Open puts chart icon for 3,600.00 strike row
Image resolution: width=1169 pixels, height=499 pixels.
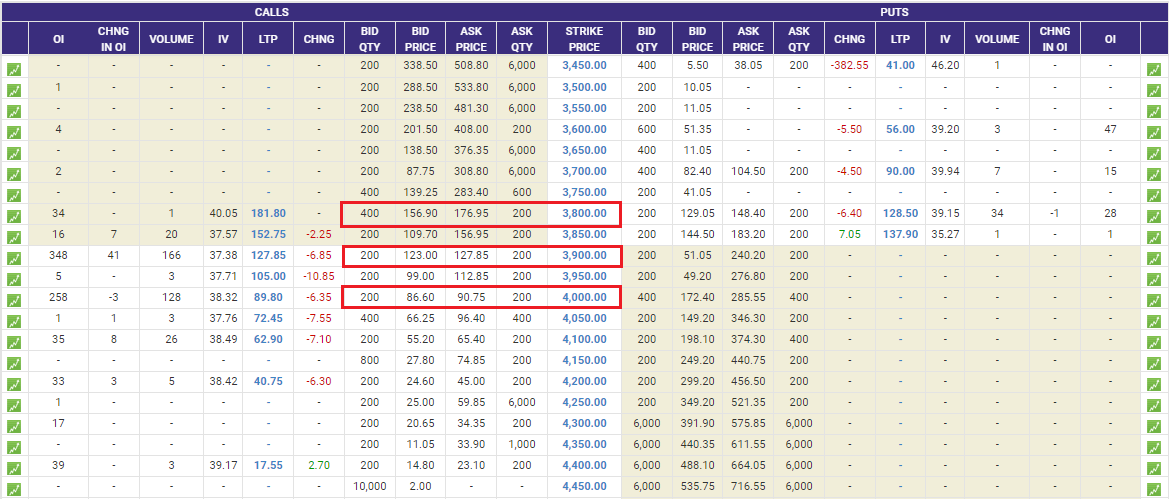click(1154, 133)
